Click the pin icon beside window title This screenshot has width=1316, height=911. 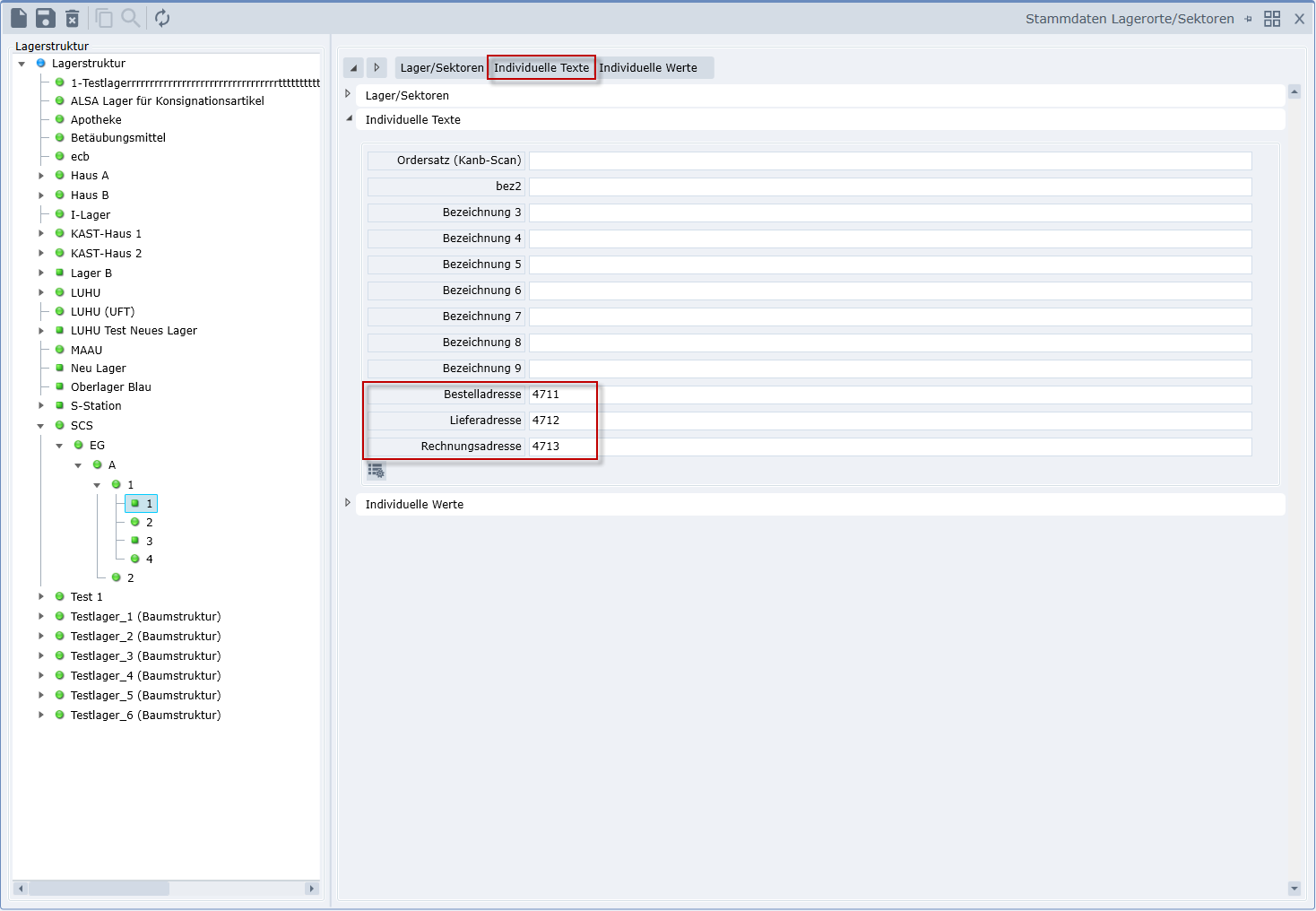click(x=1248, y=19)
